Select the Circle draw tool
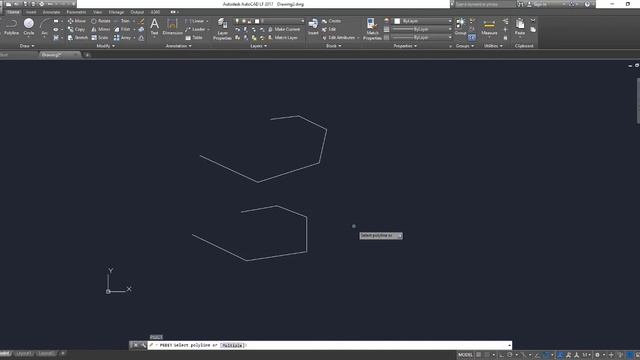 (29, 27)
